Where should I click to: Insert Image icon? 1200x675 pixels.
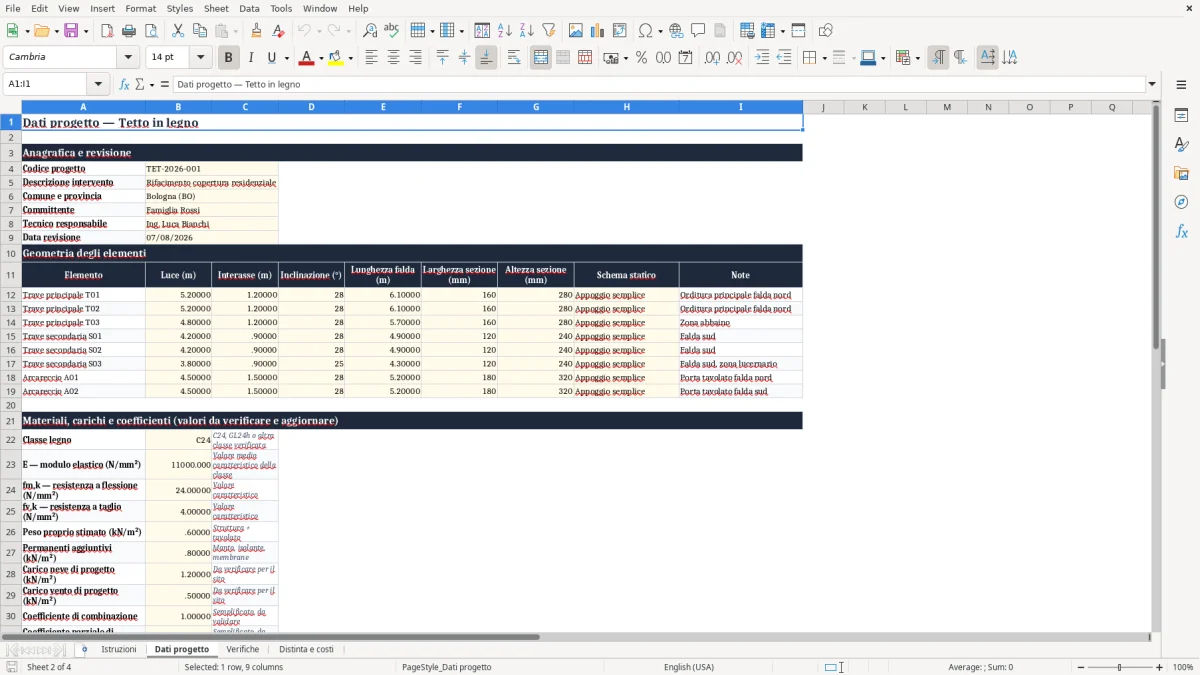point(576,31)
